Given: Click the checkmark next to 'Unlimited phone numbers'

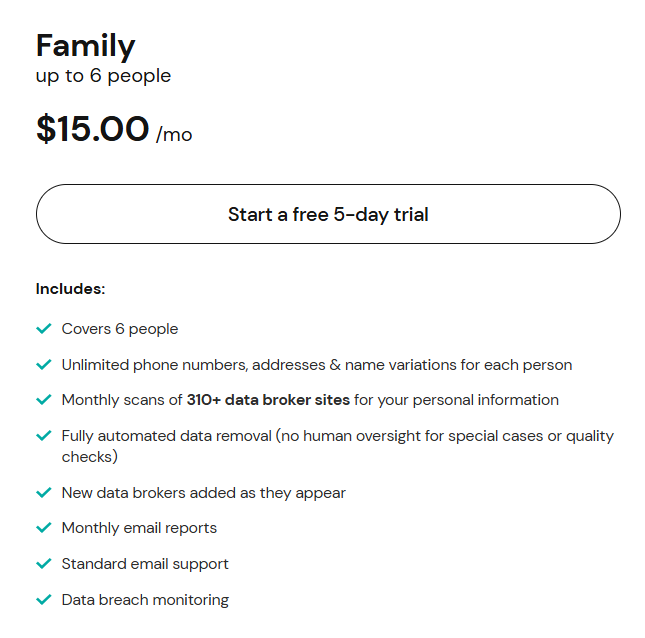Looking at the screenshot, I should point(43,365).
